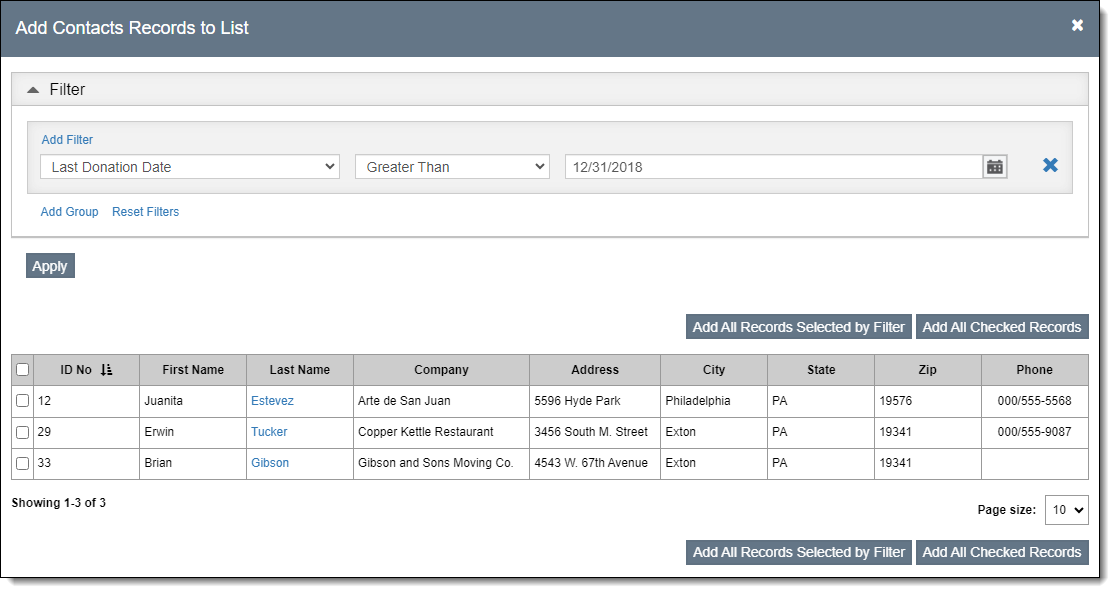Open the calendar date picker icon
The image size is (1115, 593).
[994, 167]
